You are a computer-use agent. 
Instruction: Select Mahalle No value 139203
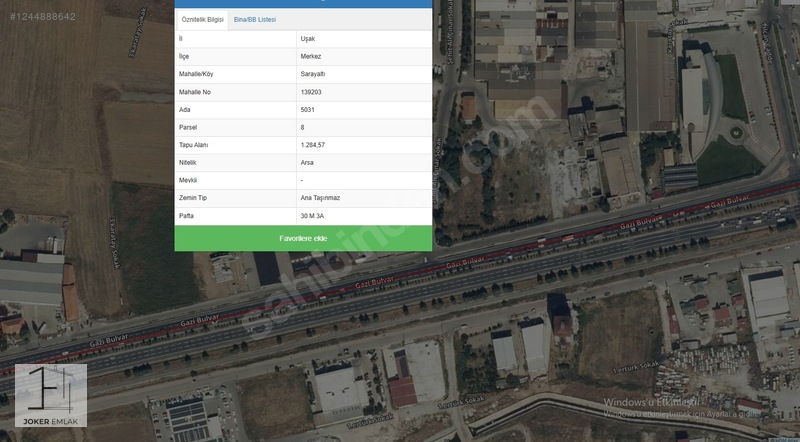point(311,92)
